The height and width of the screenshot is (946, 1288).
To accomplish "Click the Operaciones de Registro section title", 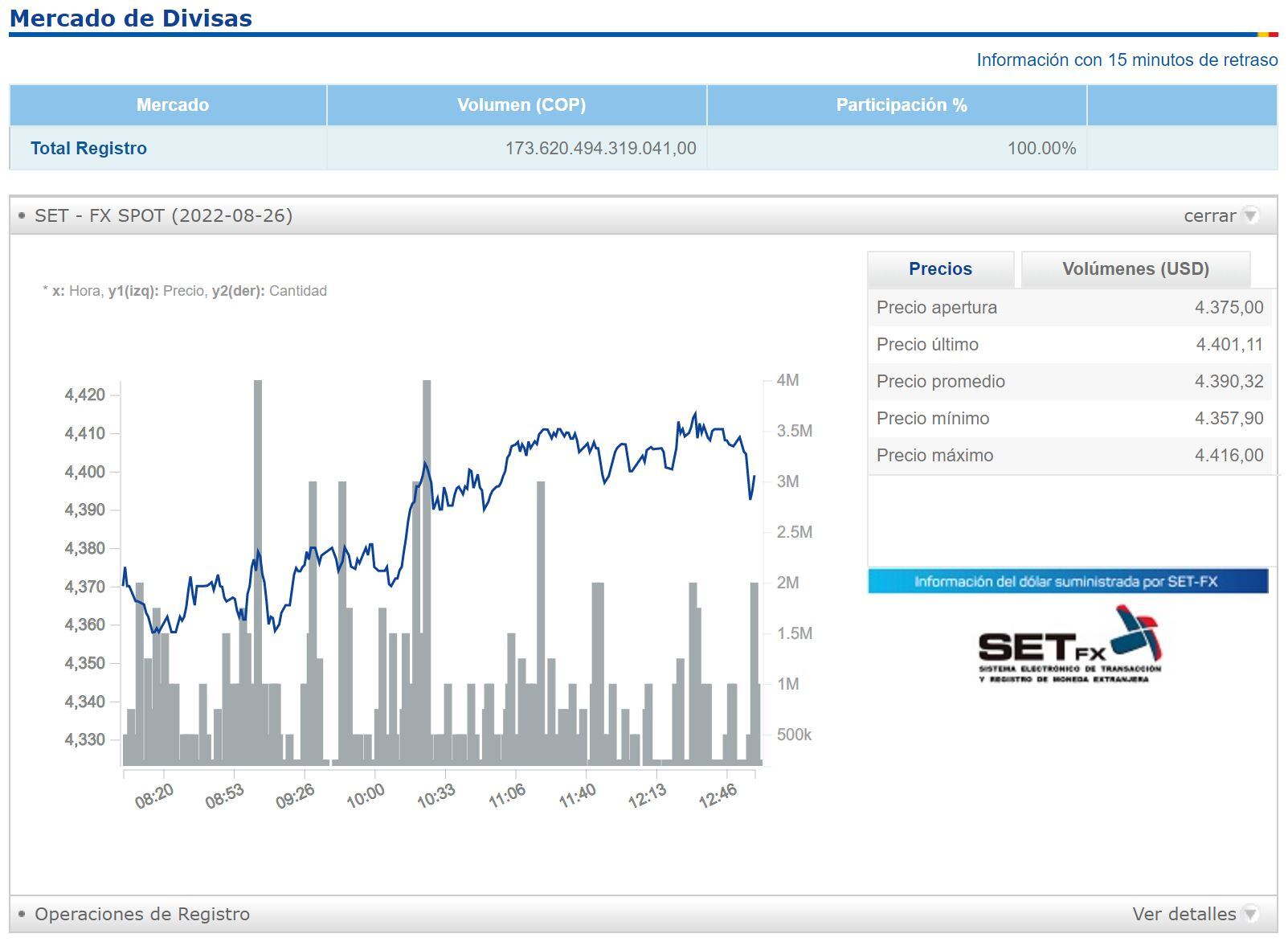I will point(142,914).
